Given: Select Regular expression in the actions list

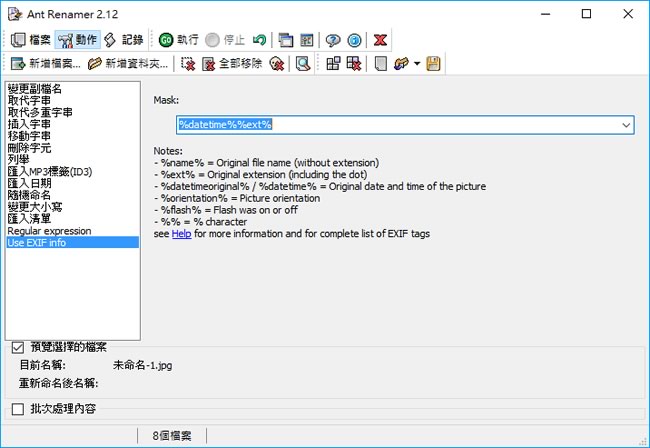Looking at the screenshot, I should pos(48,231).
